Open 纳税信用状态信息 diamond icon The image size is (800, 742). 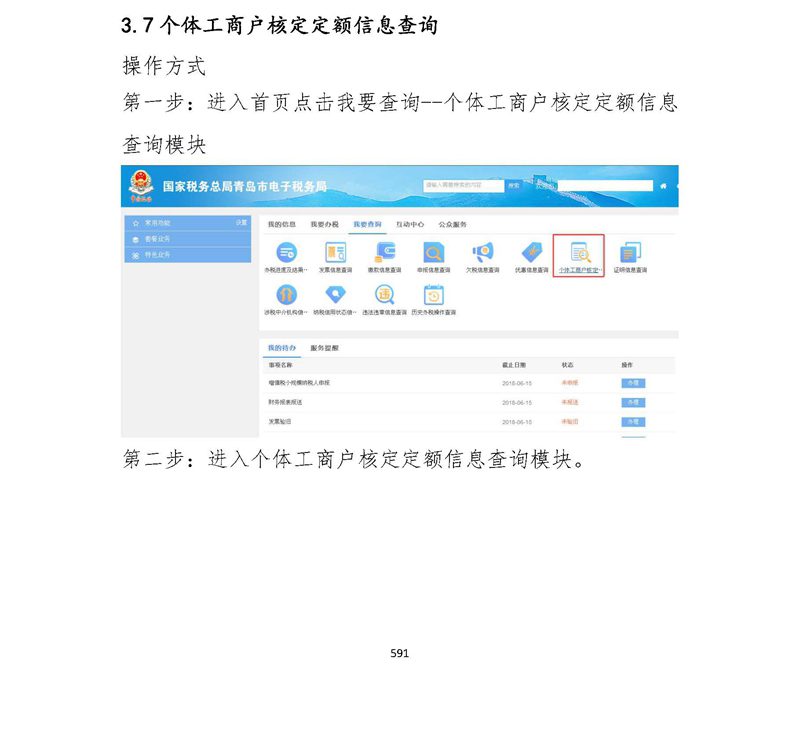point(335,295)
